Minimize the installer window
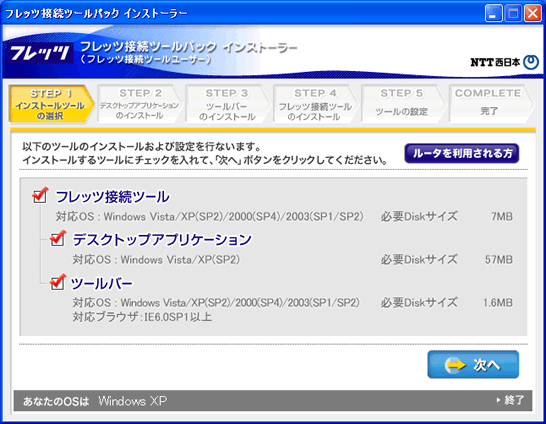The image size is (546, 424). pyautogui.click(x=493, y=14)
